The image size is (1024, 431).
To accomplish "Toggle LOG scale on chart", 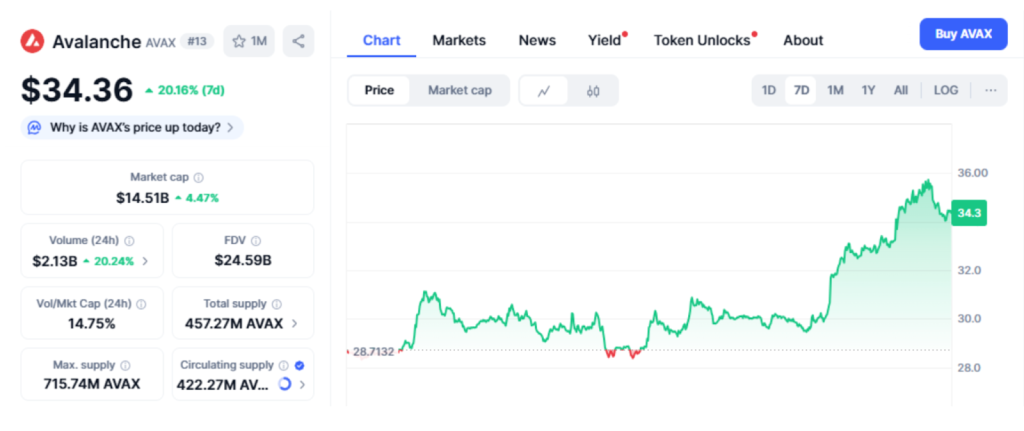I will tap(946, 90).
